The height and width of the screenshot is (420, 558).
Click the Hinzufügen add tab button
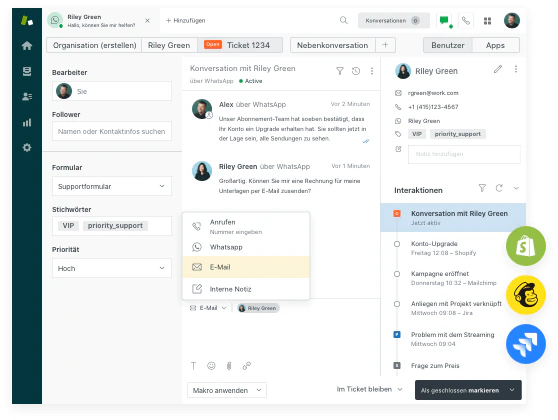click(x=186, y=21)
